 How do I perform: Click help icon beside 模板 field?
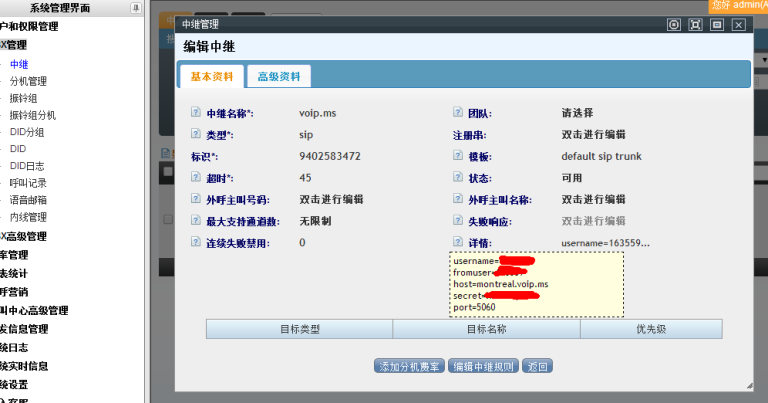459,157
